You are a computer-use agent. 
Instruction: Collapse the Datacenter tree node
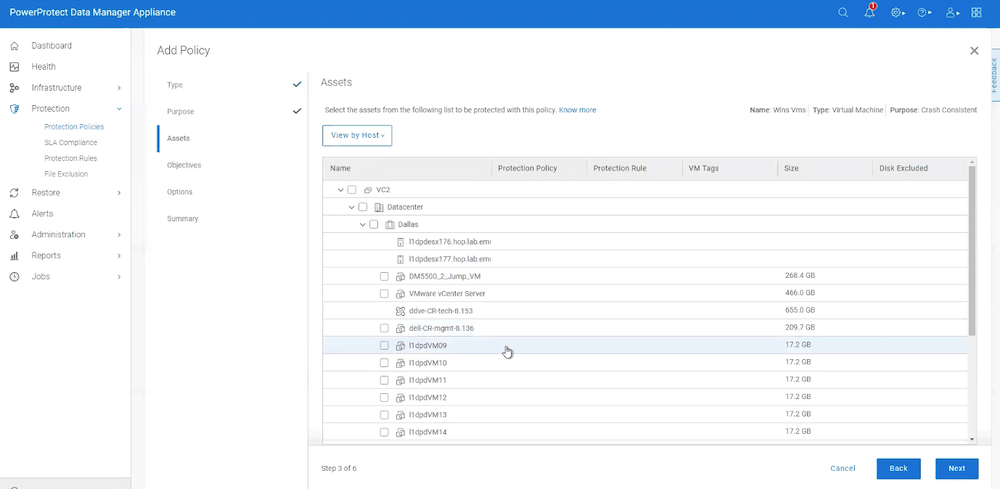tap(351, 207)
